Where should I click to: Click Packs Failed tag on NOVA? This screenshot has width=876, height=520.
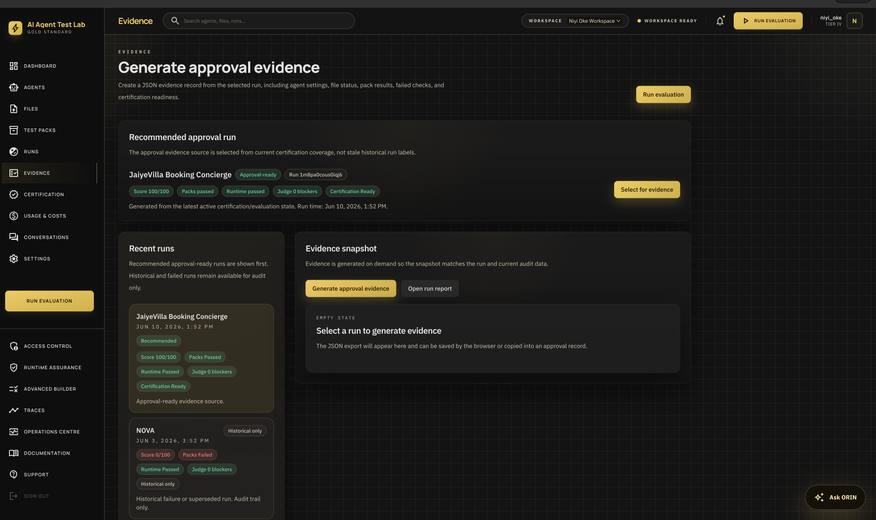point(197,455)
